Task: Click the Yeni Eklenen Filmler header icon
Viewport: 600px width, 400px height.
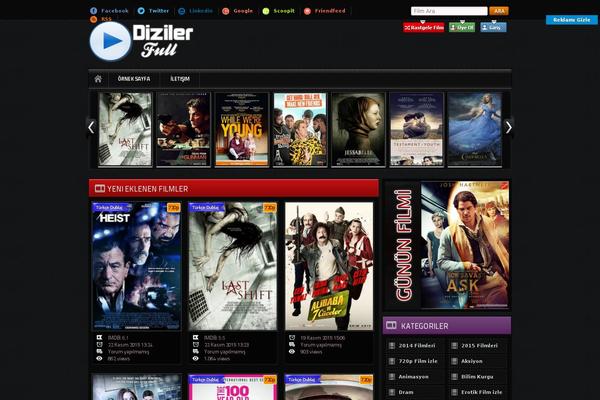Action: [x=100, y=188]
